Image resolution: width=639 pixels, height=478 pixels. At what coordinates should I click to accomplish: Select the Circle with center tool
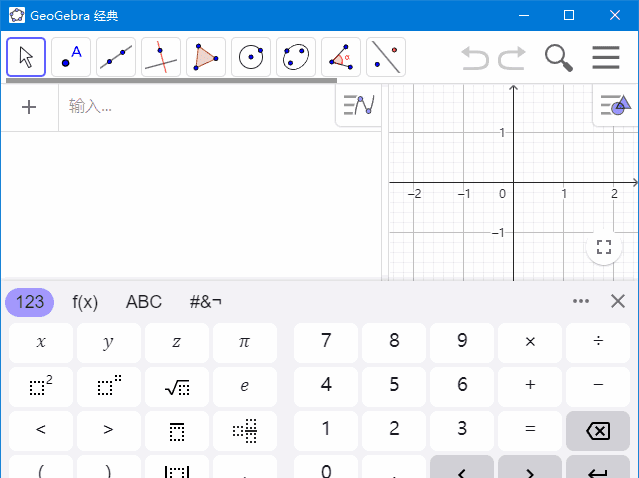point(251,57)
